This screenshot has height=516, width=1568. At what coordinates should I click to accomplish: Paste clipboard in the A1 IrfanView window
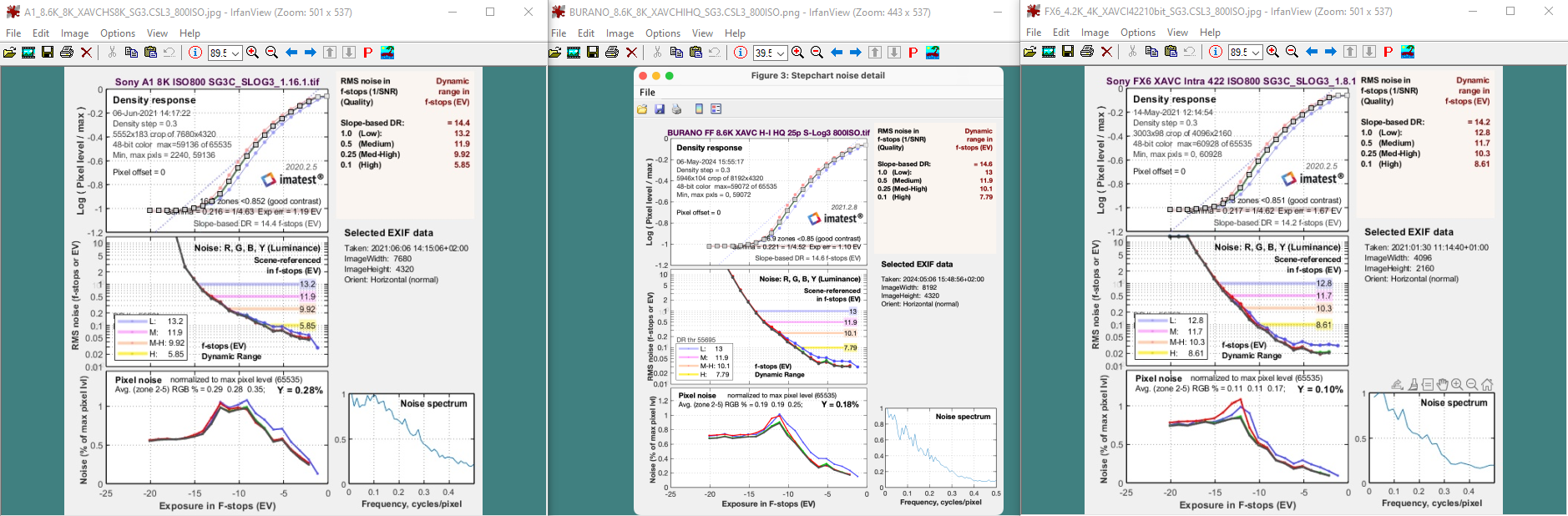click(150, 53)
